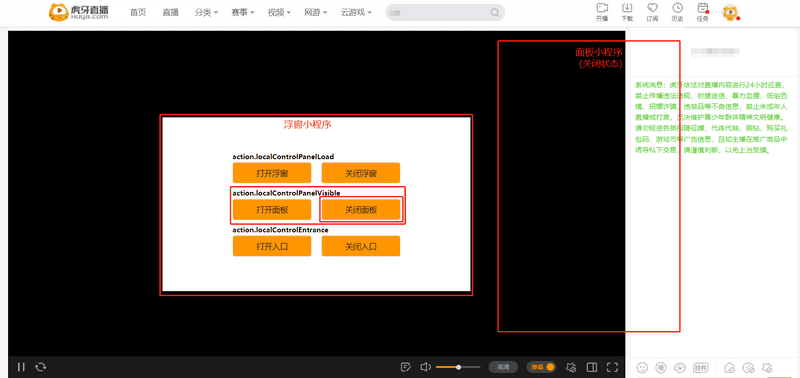The width and height of the screenshot is (800, 378).
Task: Open the 任务 tasks calendar icon
Action: pyautogui.click(x=703, y=12)
